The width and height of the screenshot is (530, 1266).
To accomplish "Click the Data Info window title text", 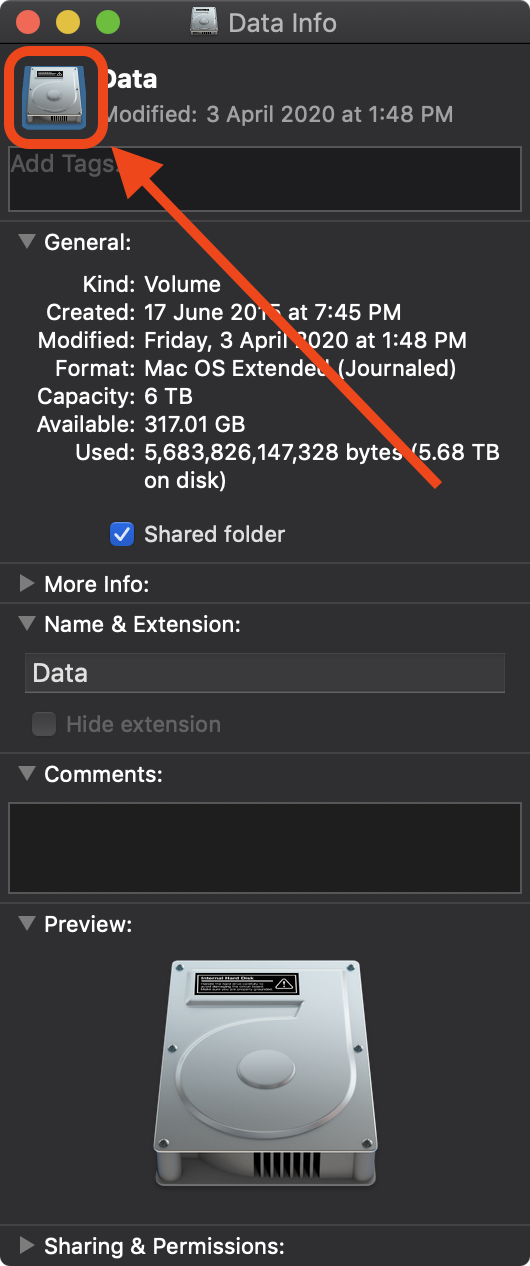I will 283,22.
